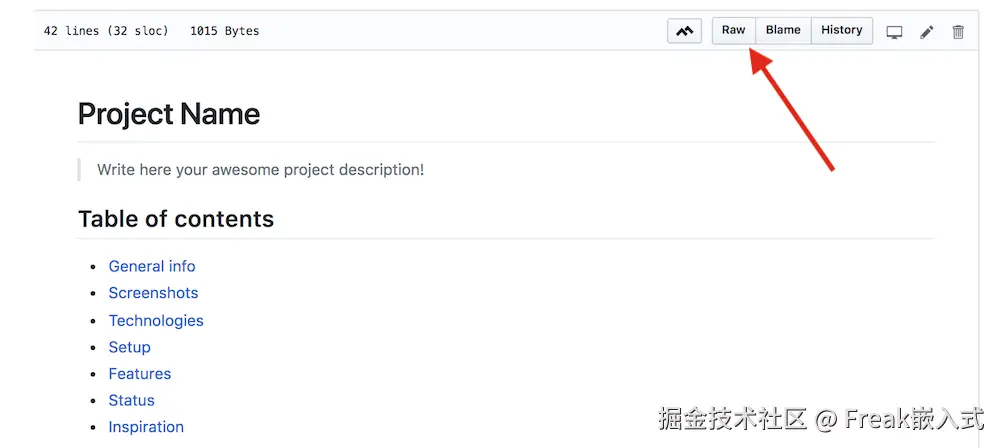
Task: Select the Status link
Action: point(132,400)
